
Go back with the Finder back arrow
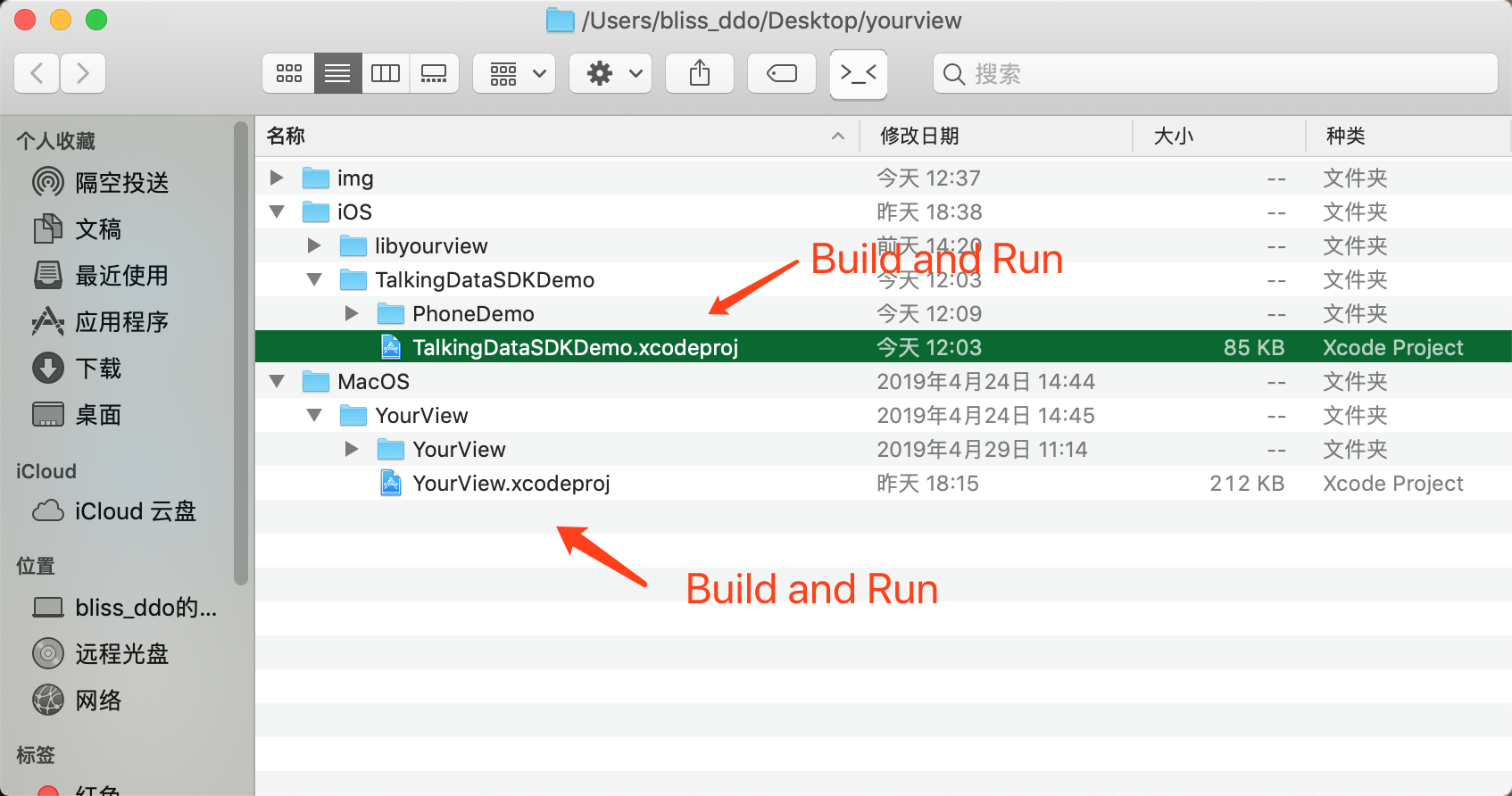(x=37, y=73)
